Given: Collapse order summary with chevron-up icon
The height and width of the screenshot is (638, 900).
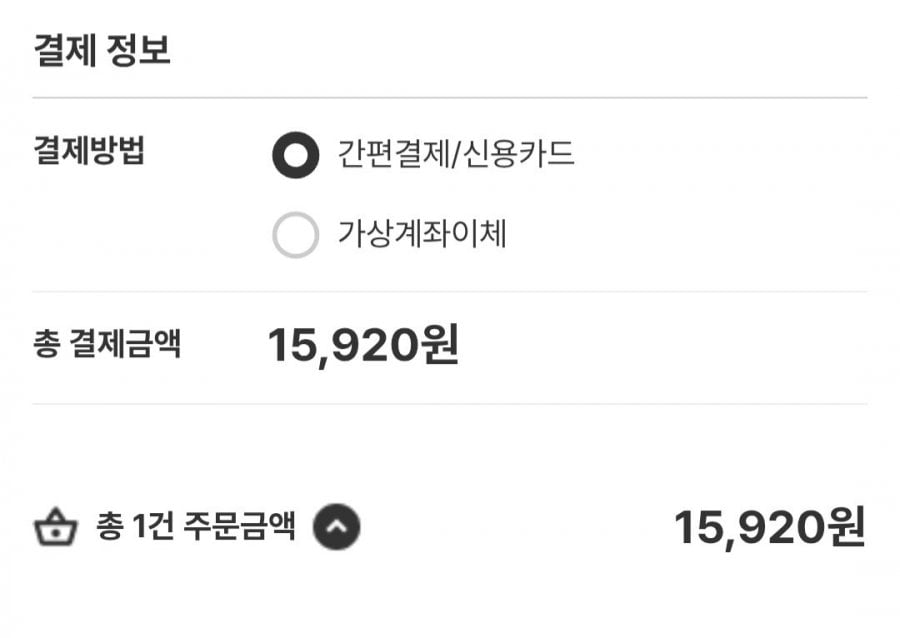Looking at the screenshot, I should point(336,527).
